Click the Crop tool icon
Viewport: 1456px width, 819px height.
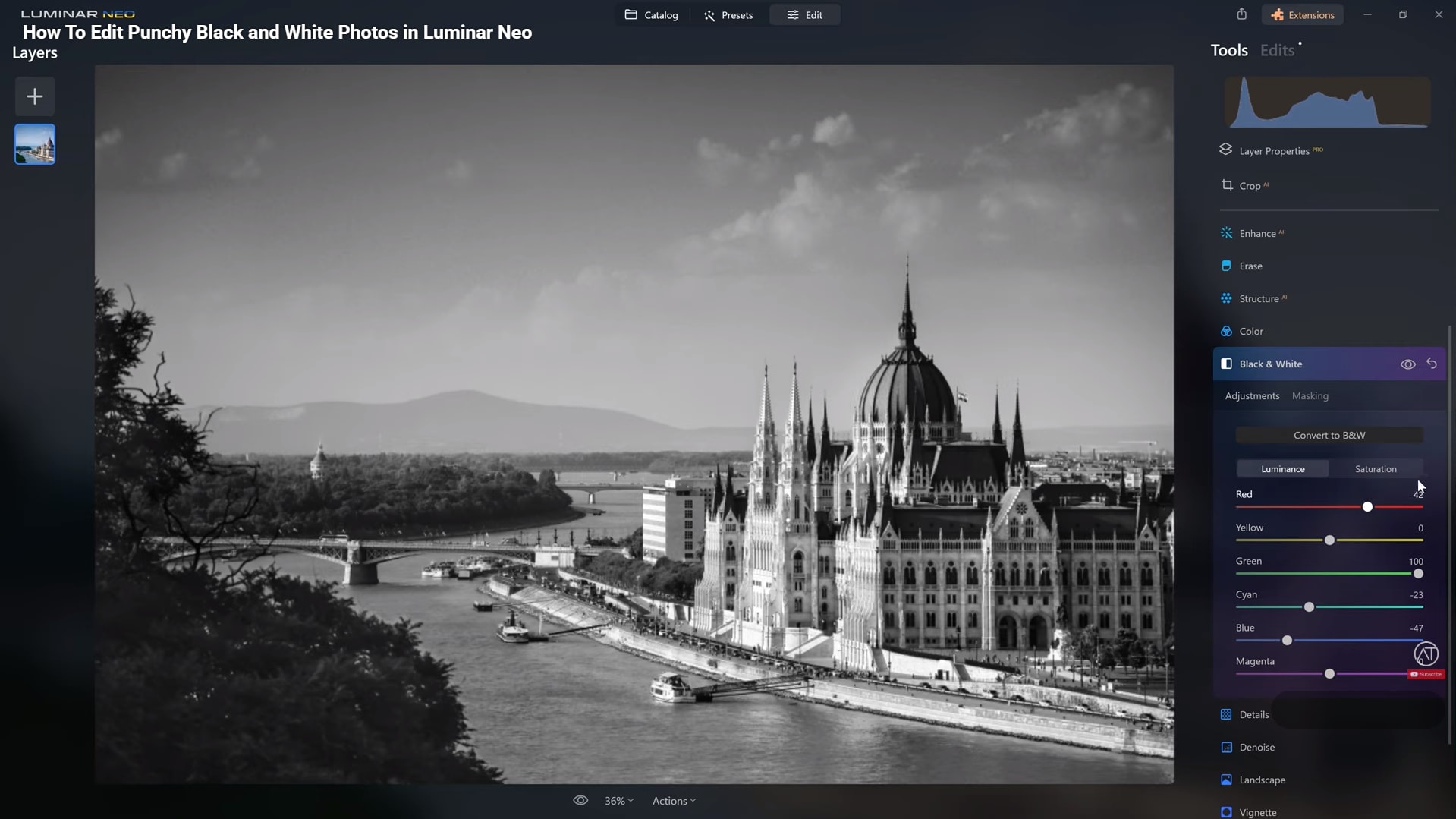pyautogui.click(x=1226, y=185)
